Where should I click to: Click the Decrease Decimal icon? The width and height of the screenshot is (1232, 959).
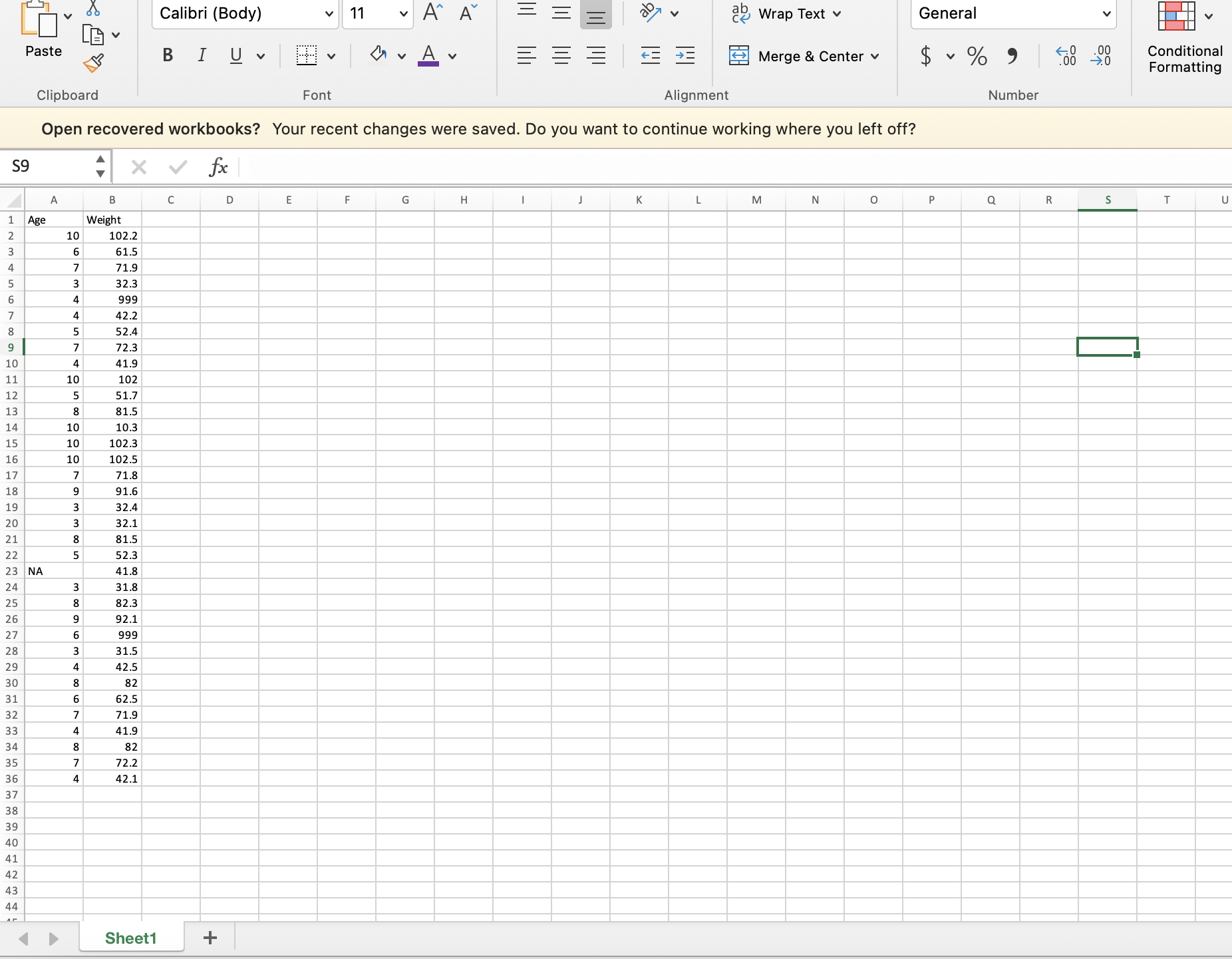tap(1101, 56)
